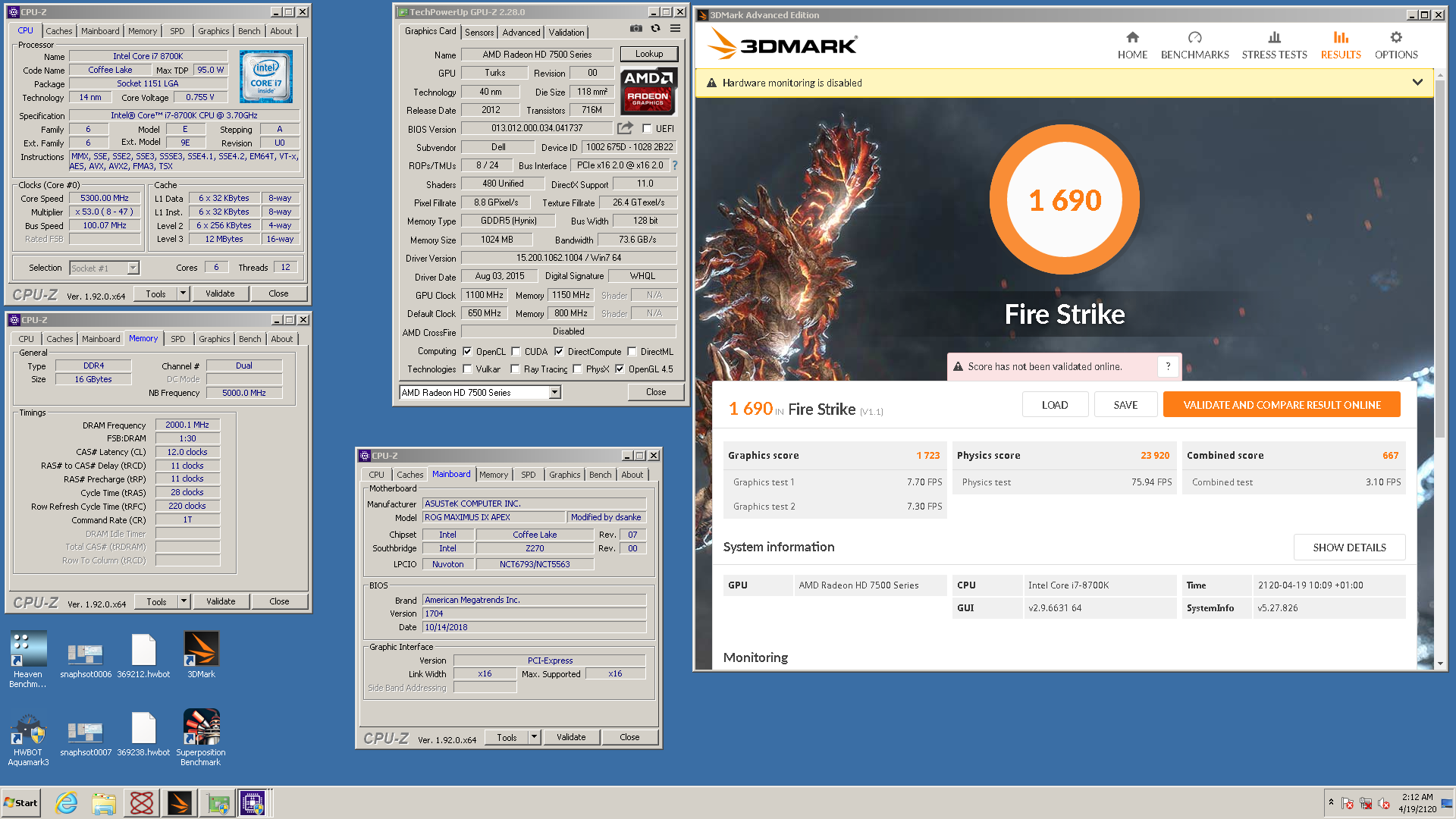Viewport: 1456px width, 819px height.
Task: Click the CPU-Z taskbar icon
Action: (253, 802)
